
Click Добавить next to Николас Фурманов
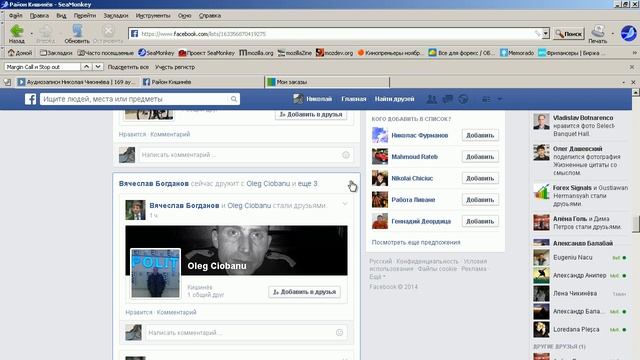480,135
